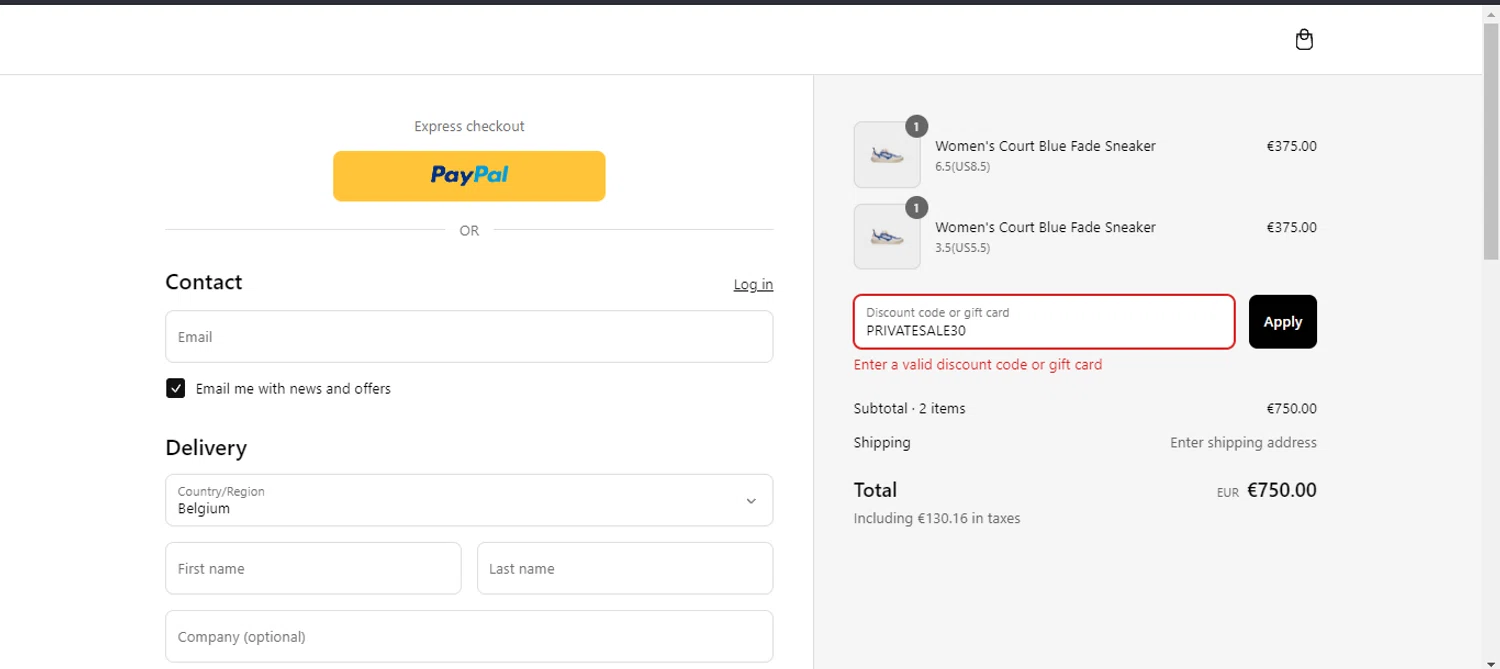The image size is (1500, 669).
Task: Click the 'Contact' section heading
Action: [204, 282]
